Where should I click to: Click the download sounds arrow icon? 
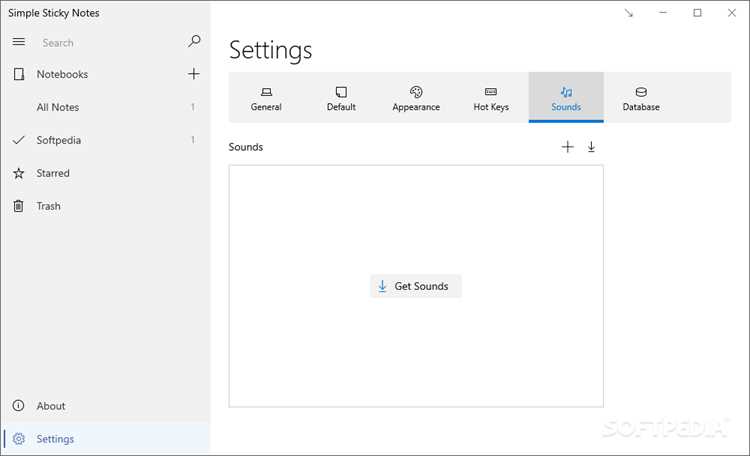click(591, 146)
